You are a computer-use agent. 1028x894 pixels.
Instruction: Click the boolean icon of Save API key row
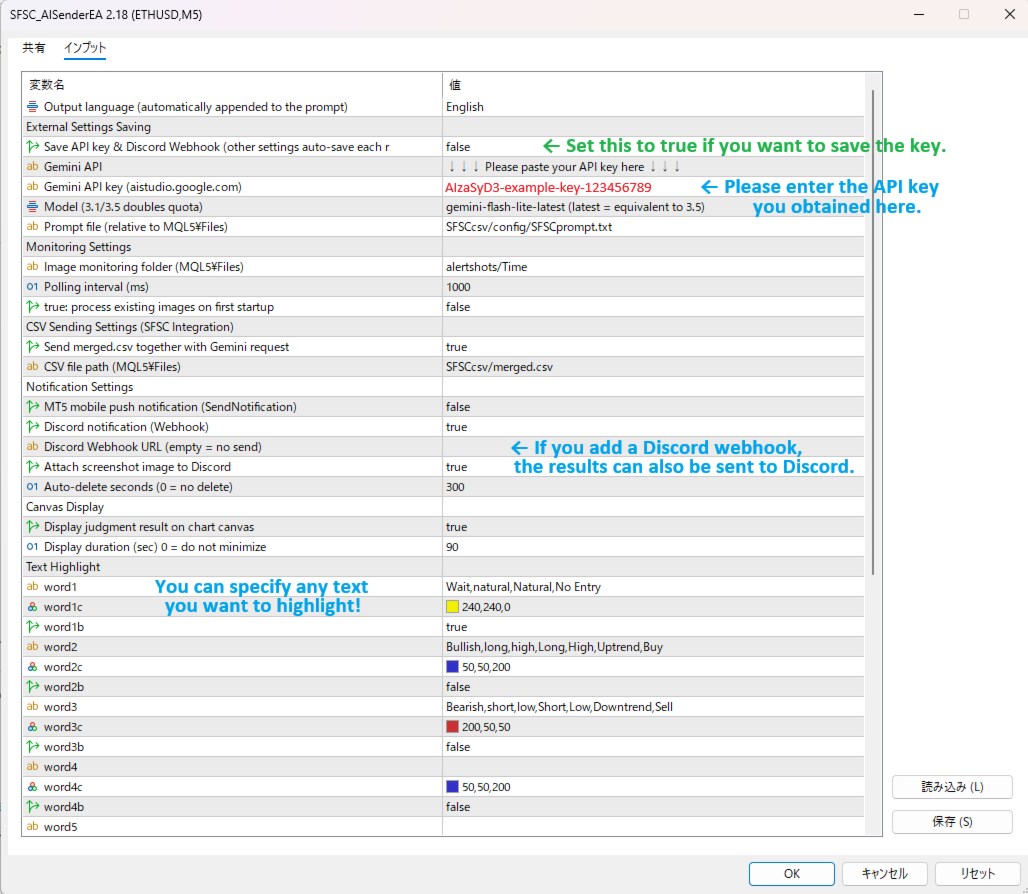click(x=32, y=147)
